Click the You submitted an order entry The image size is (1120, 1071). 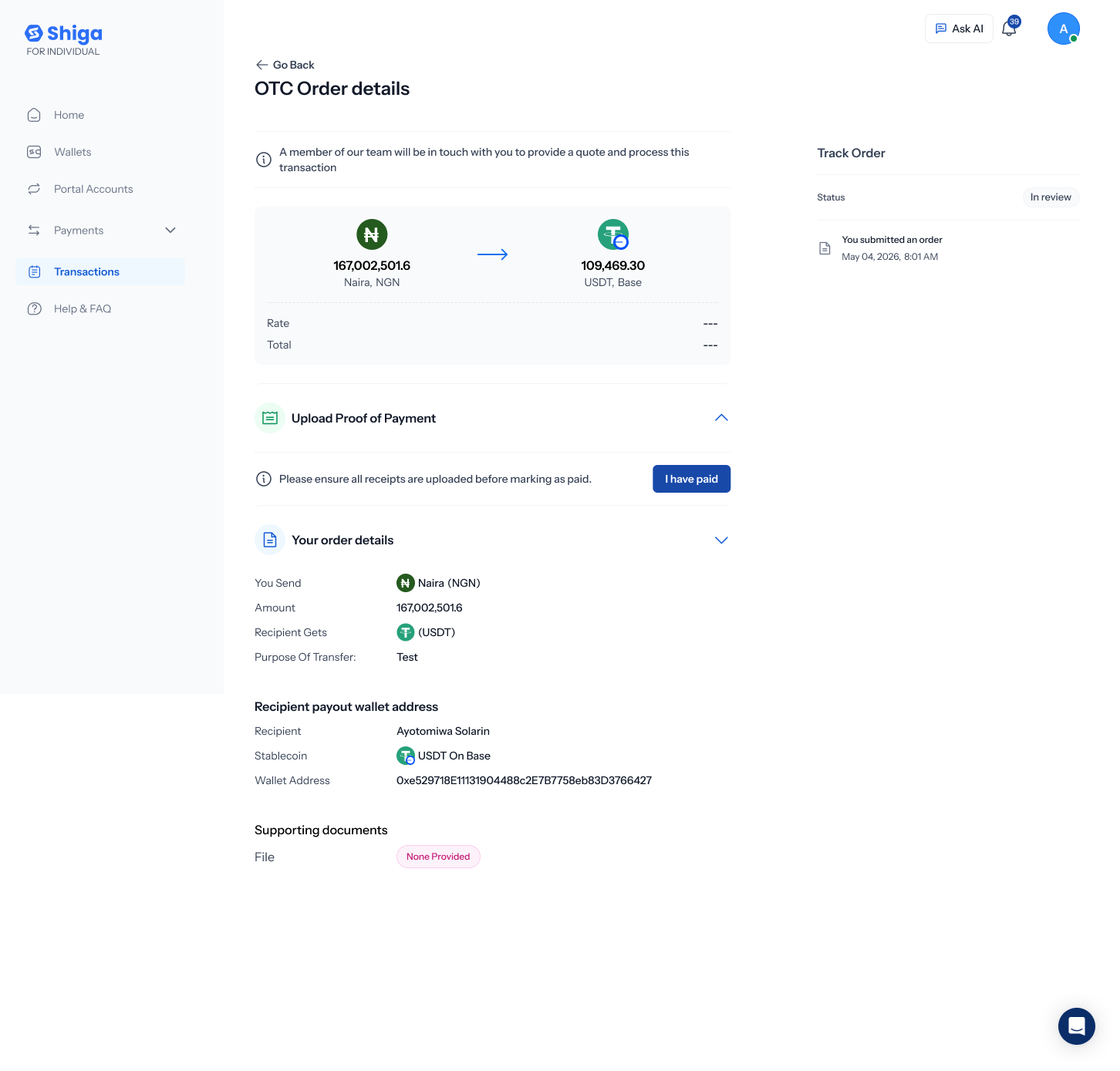[892, 240]
